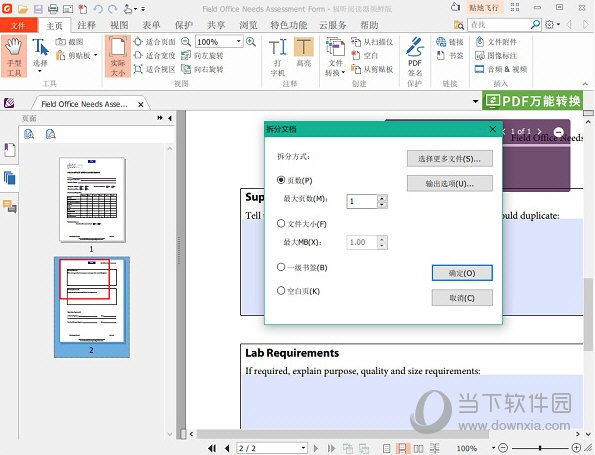Click the Output Options button
This screenshot has height=455, width=595.
click(x=450, y=184)
